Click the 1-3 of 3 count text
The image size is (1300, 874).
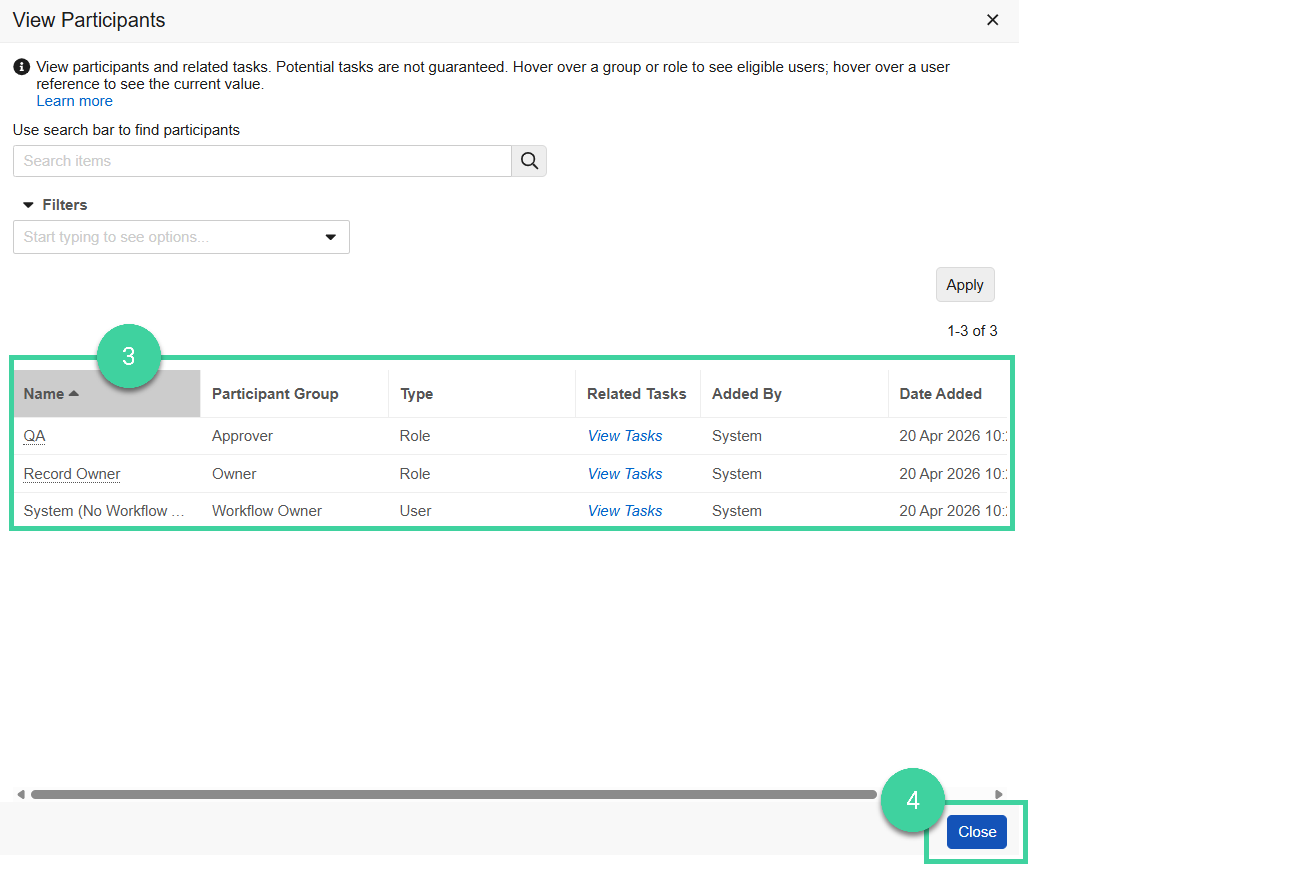pyautogui.click(x=972, y=331)
